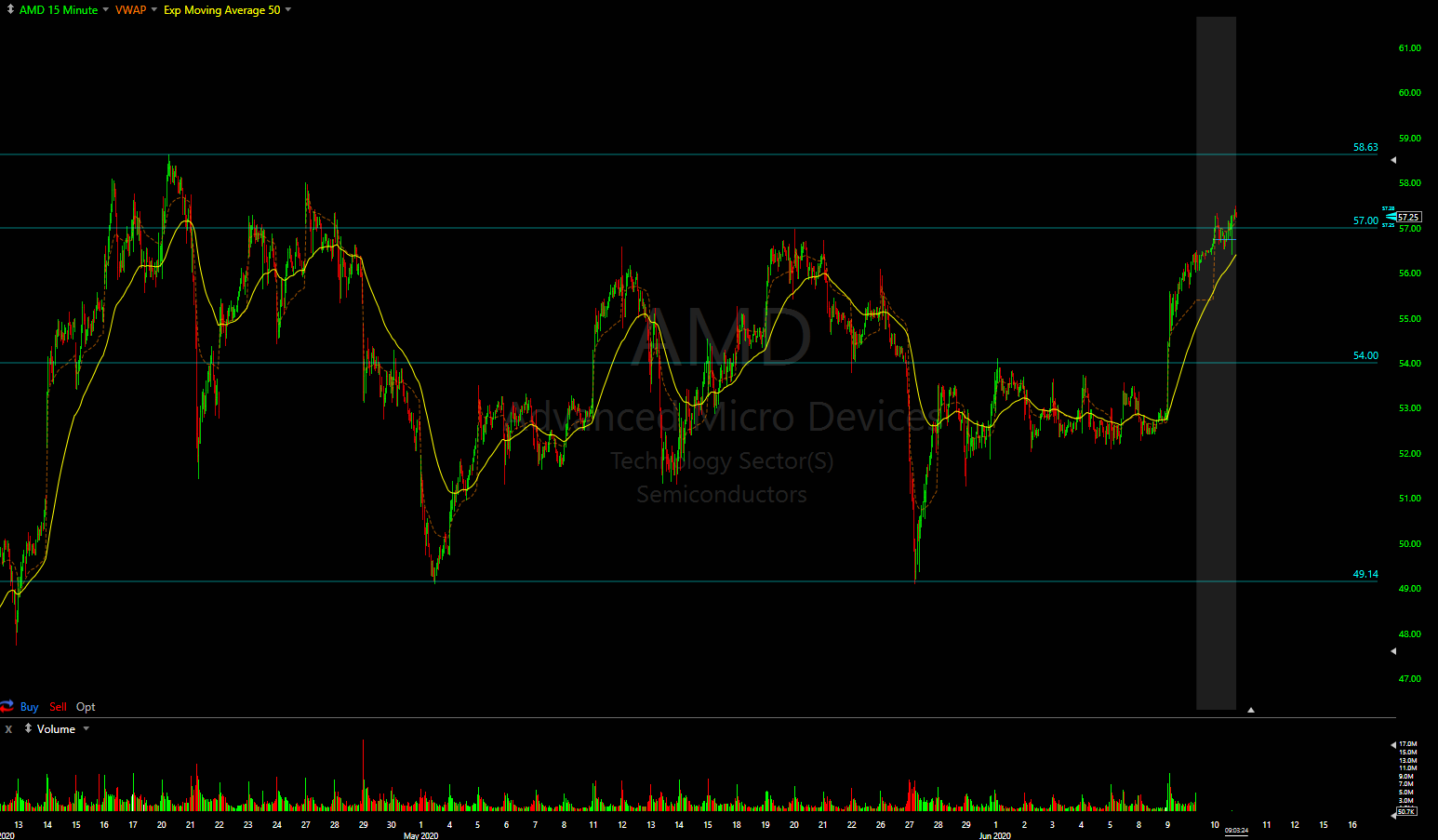The image size is (1438, 840).
Task: Click the 54.00 horizontal price level label
Action: point(1365,355)
